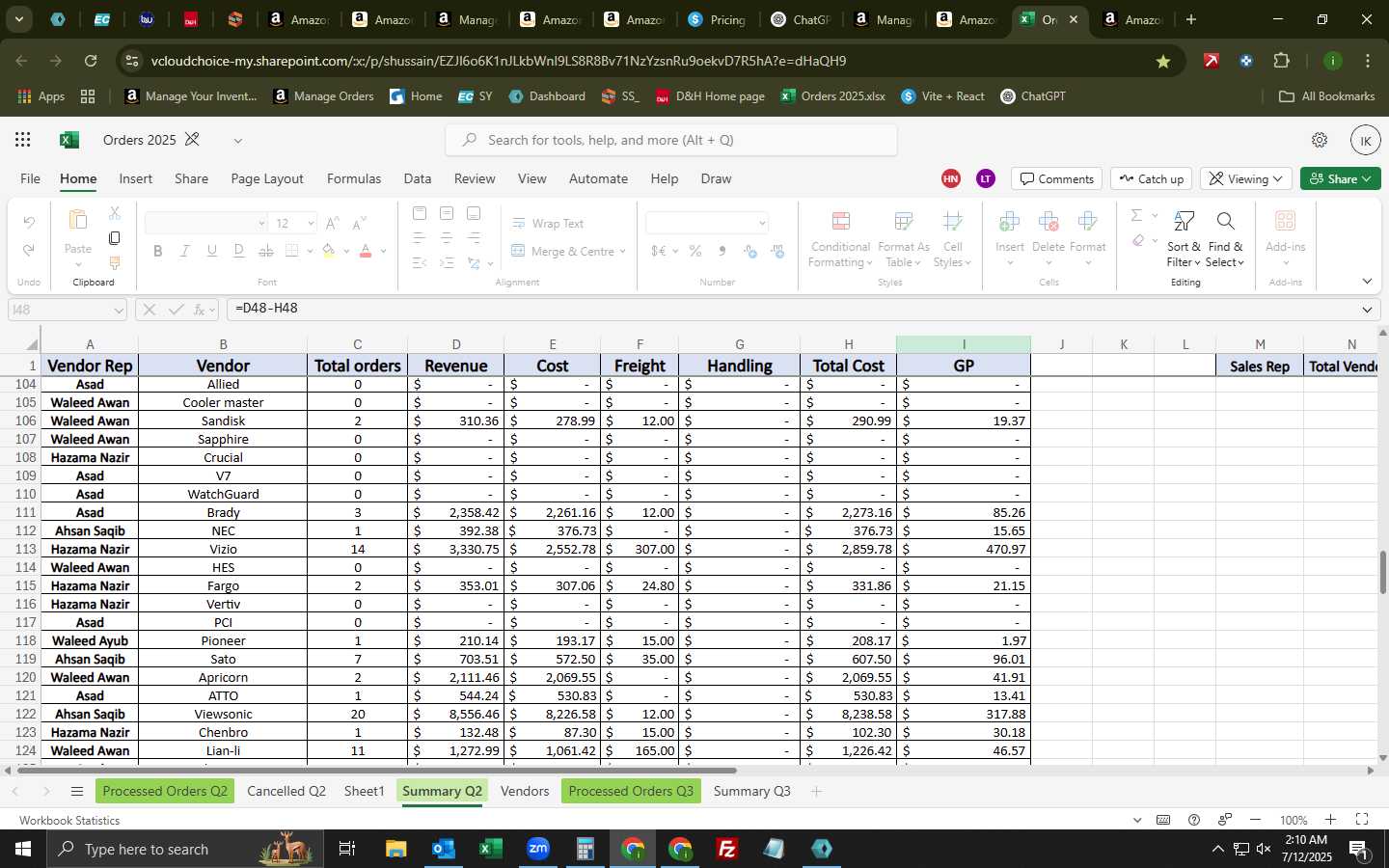Click the Cut scissors icon
Screen dimensions: 1389x868
(114, 212)
